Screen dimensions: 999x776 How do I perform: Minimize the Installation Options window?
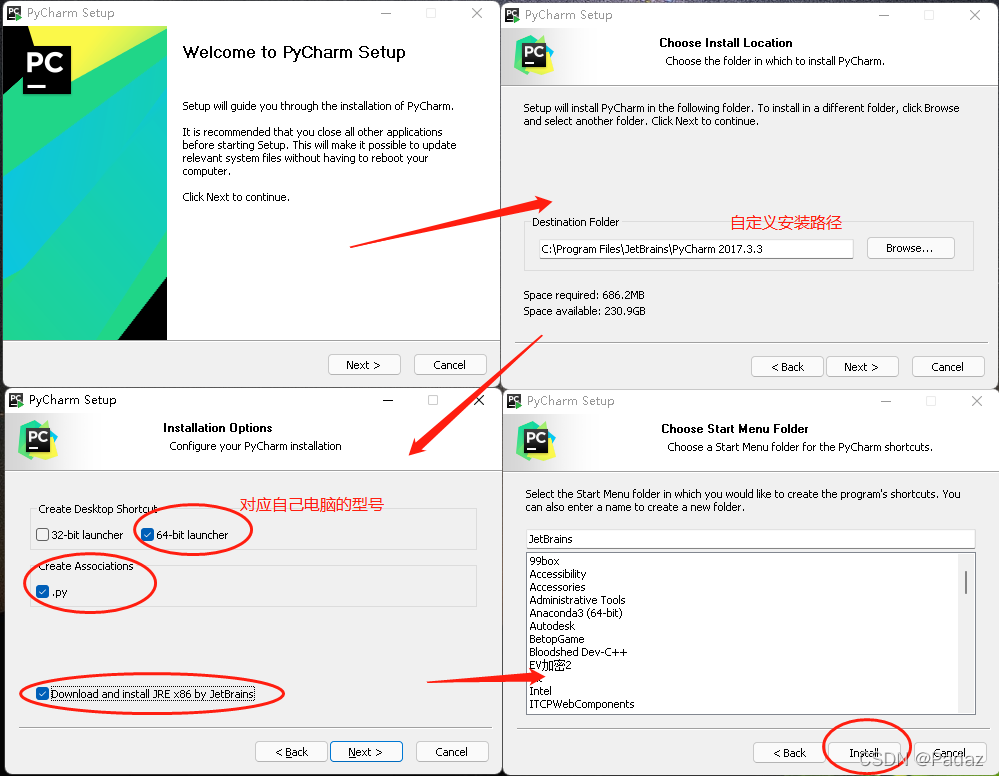[x=388, y=400]
